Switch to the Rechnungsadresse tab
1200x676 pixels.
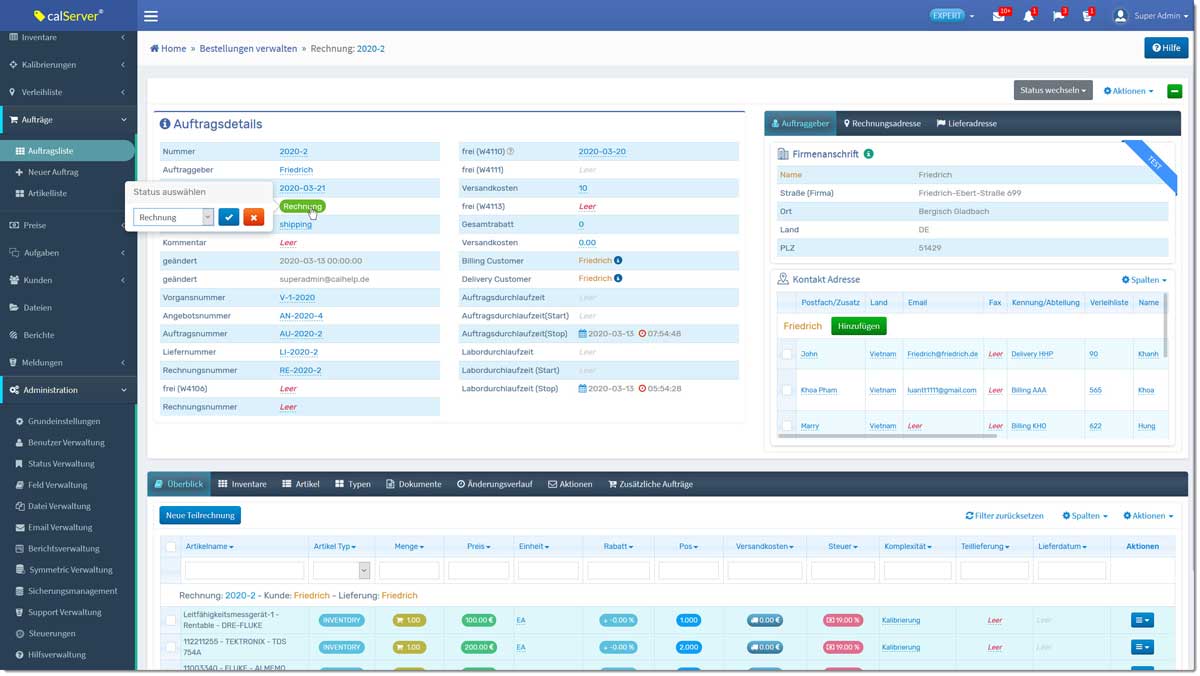(882, 124)
